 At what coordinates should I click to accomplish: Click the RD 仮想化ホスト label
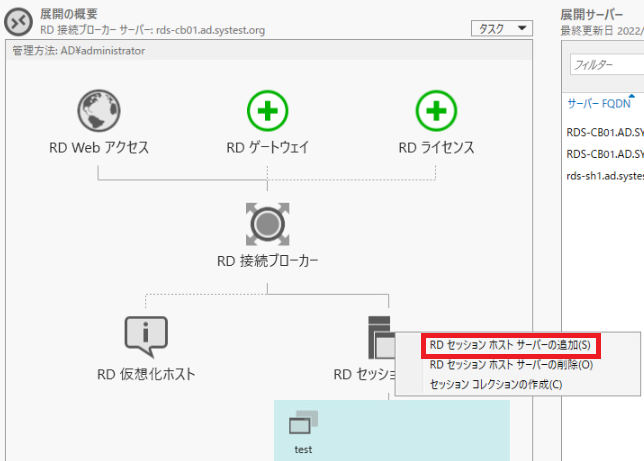coord(146,374)
